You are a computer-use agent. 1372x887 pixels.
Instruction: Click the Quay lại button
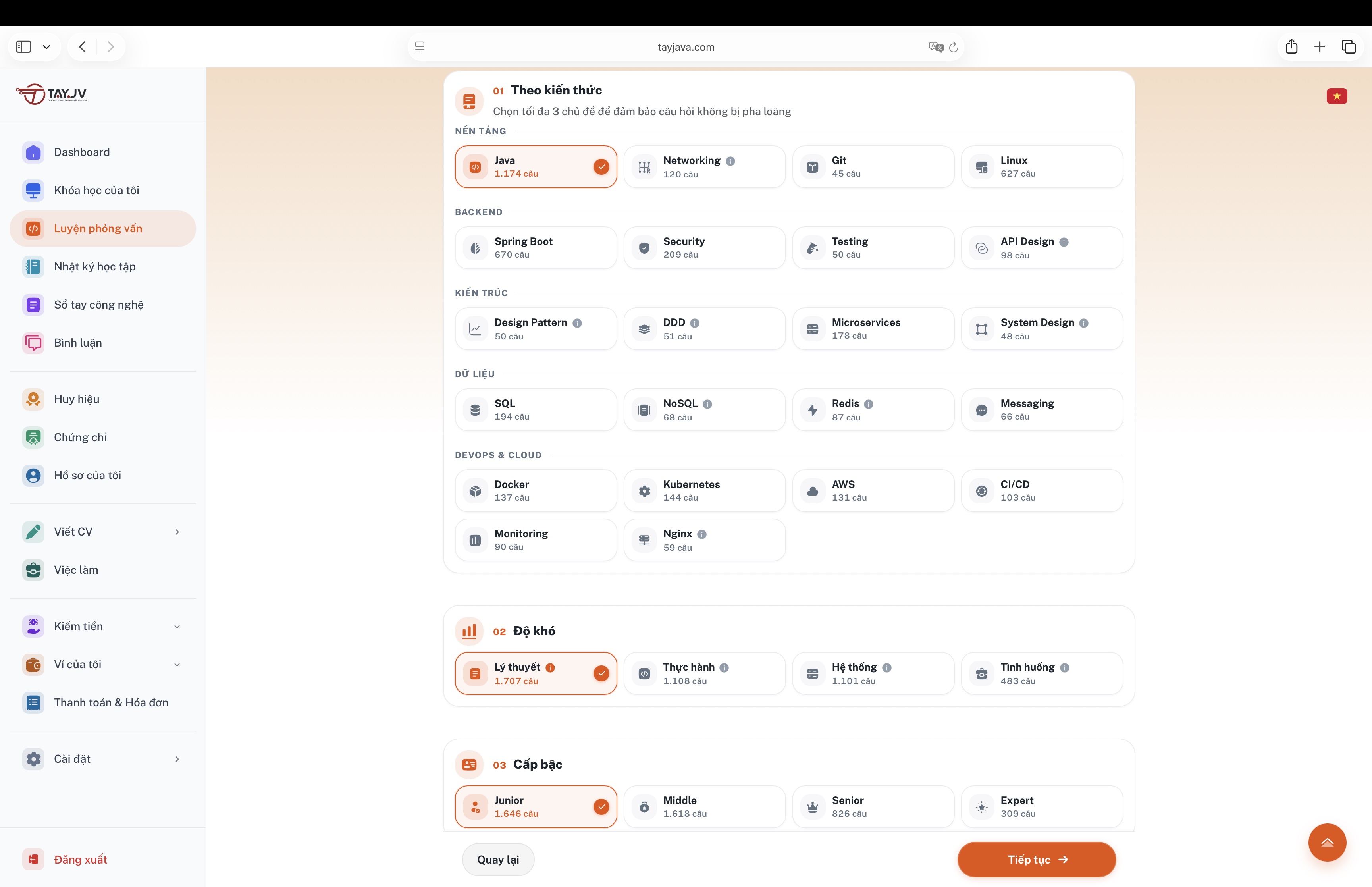498,859
